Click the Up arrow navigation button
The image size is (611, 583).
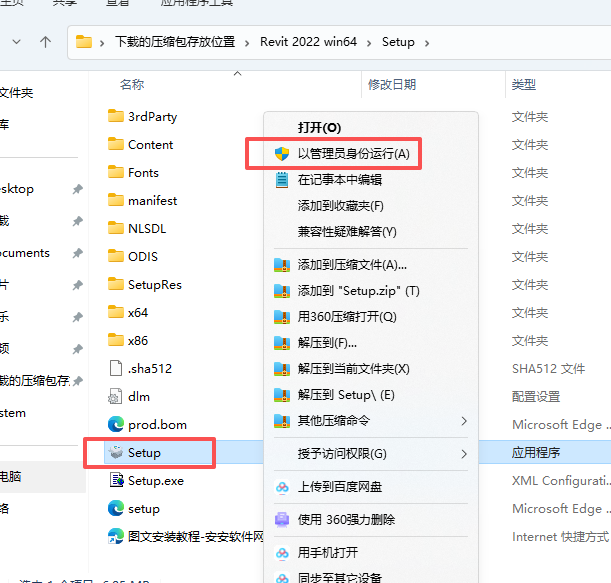45,42
